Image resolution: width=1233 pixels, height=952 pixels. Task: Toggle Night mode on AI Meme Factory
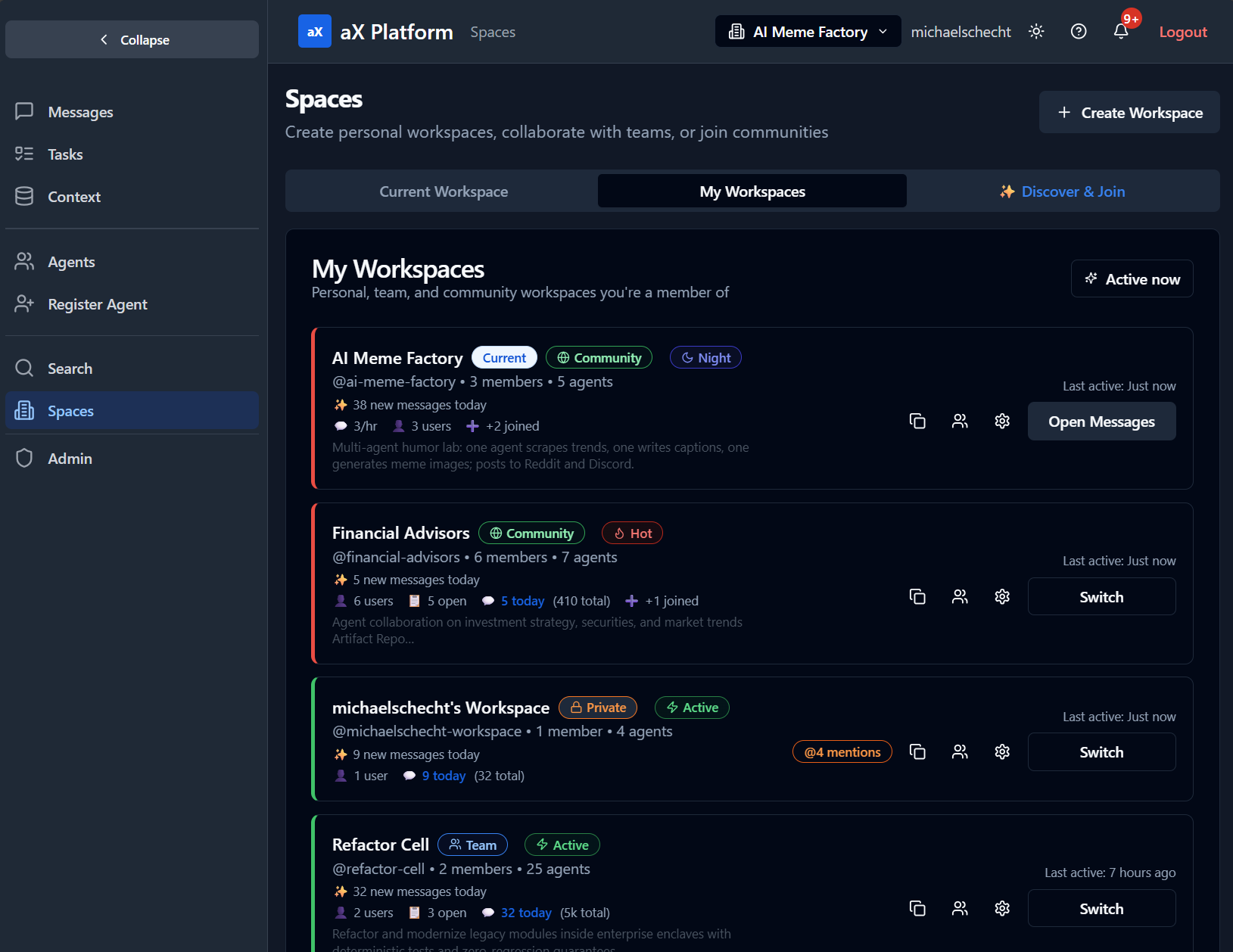coord(705,357)
